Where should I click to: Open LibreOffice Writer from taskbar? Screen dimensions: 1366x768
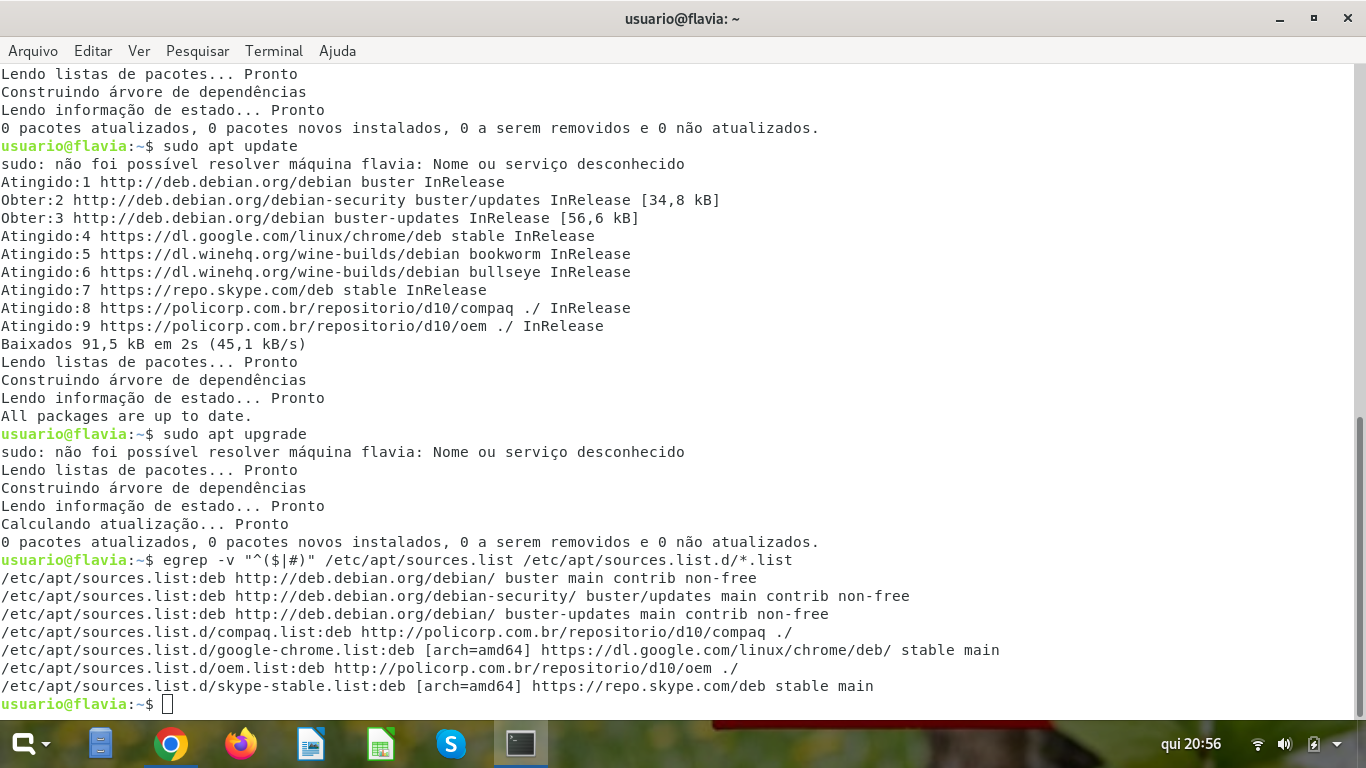[311, 744]
